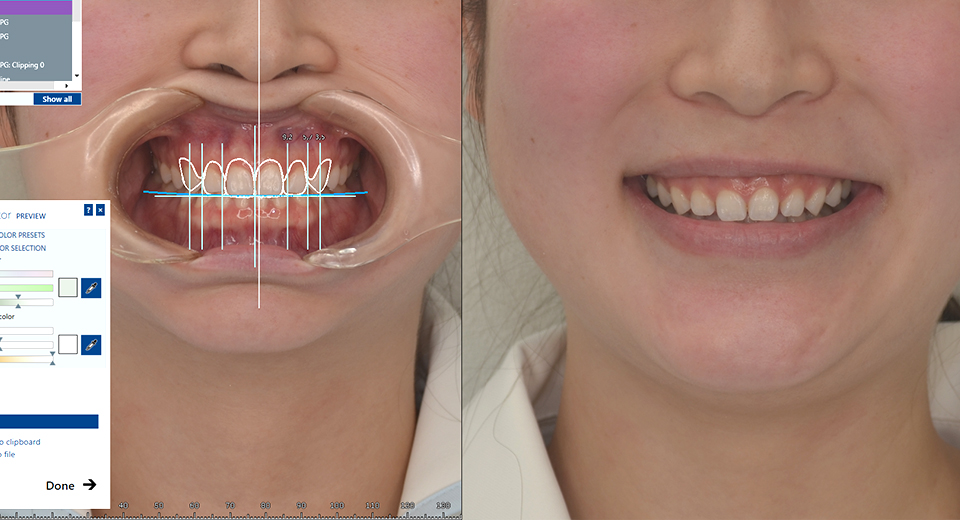This screenshot has height=520, width=960.
Task: Click the blue curved smile line
Action: (x=255, y=194)
